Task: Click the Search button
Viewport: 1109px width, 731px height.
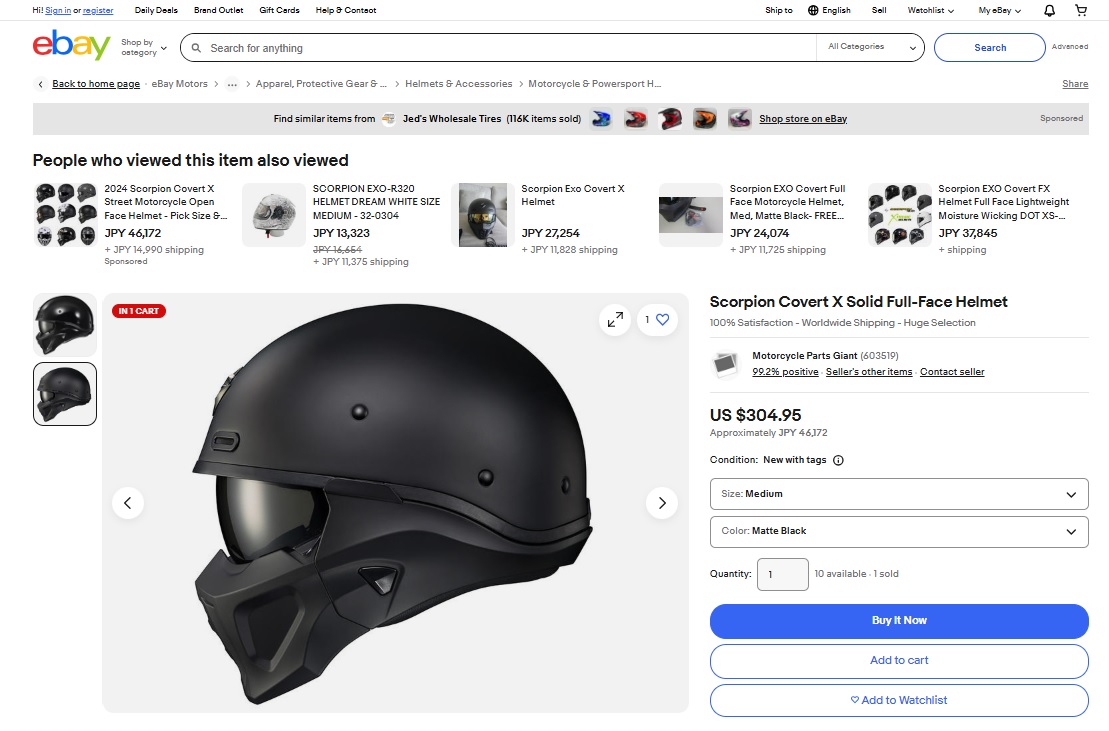Action: click(989, 47)
